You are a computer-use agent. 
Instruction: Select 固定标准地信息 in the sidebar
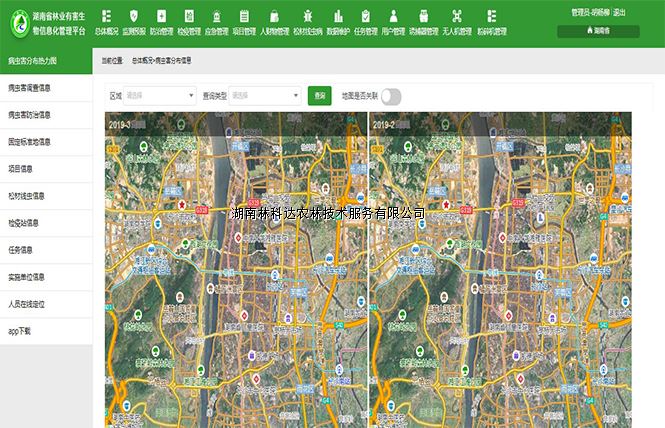[30, 142]
